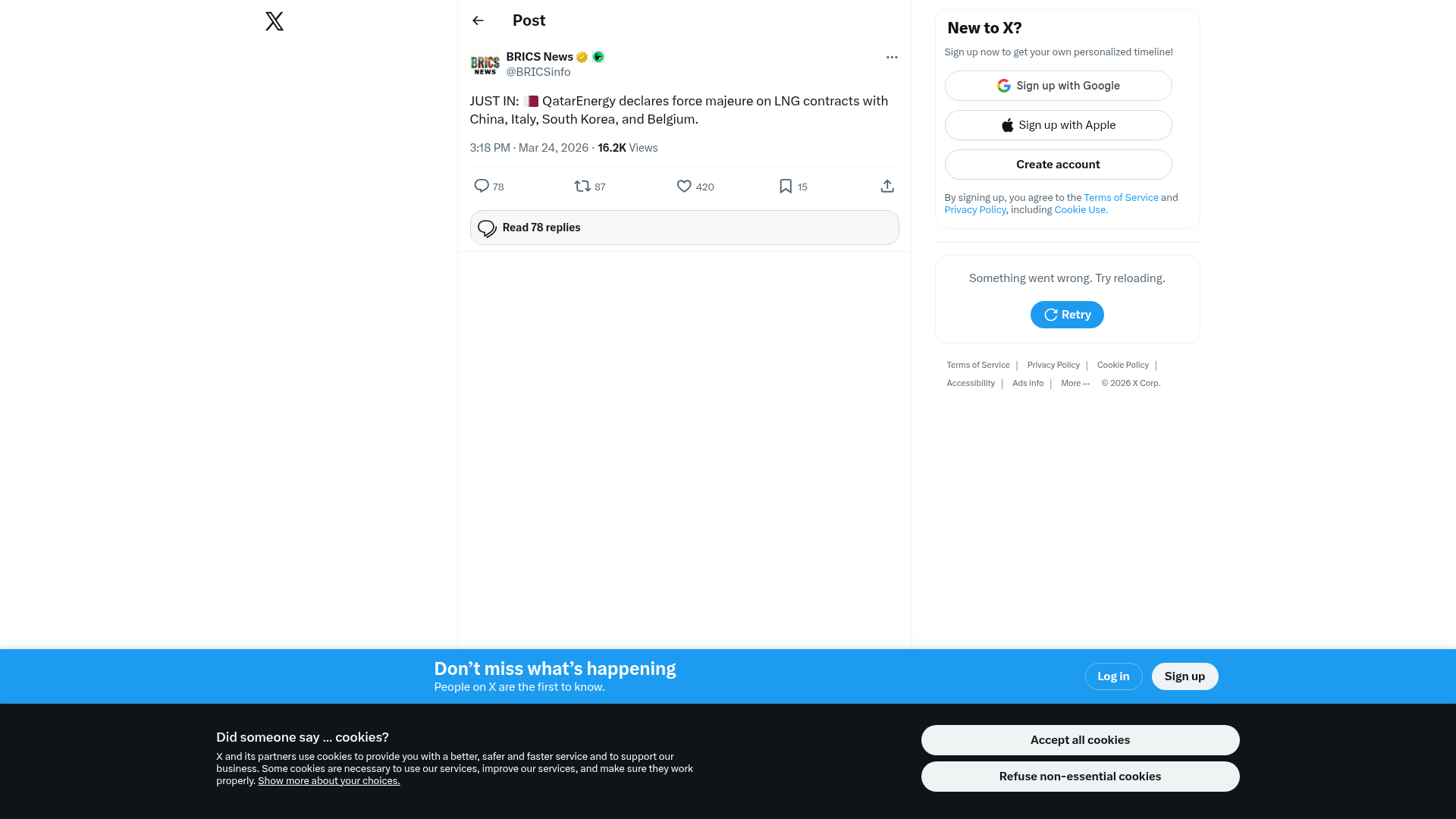
Task: Sign up with Apple
Action: click(1058, 125)
